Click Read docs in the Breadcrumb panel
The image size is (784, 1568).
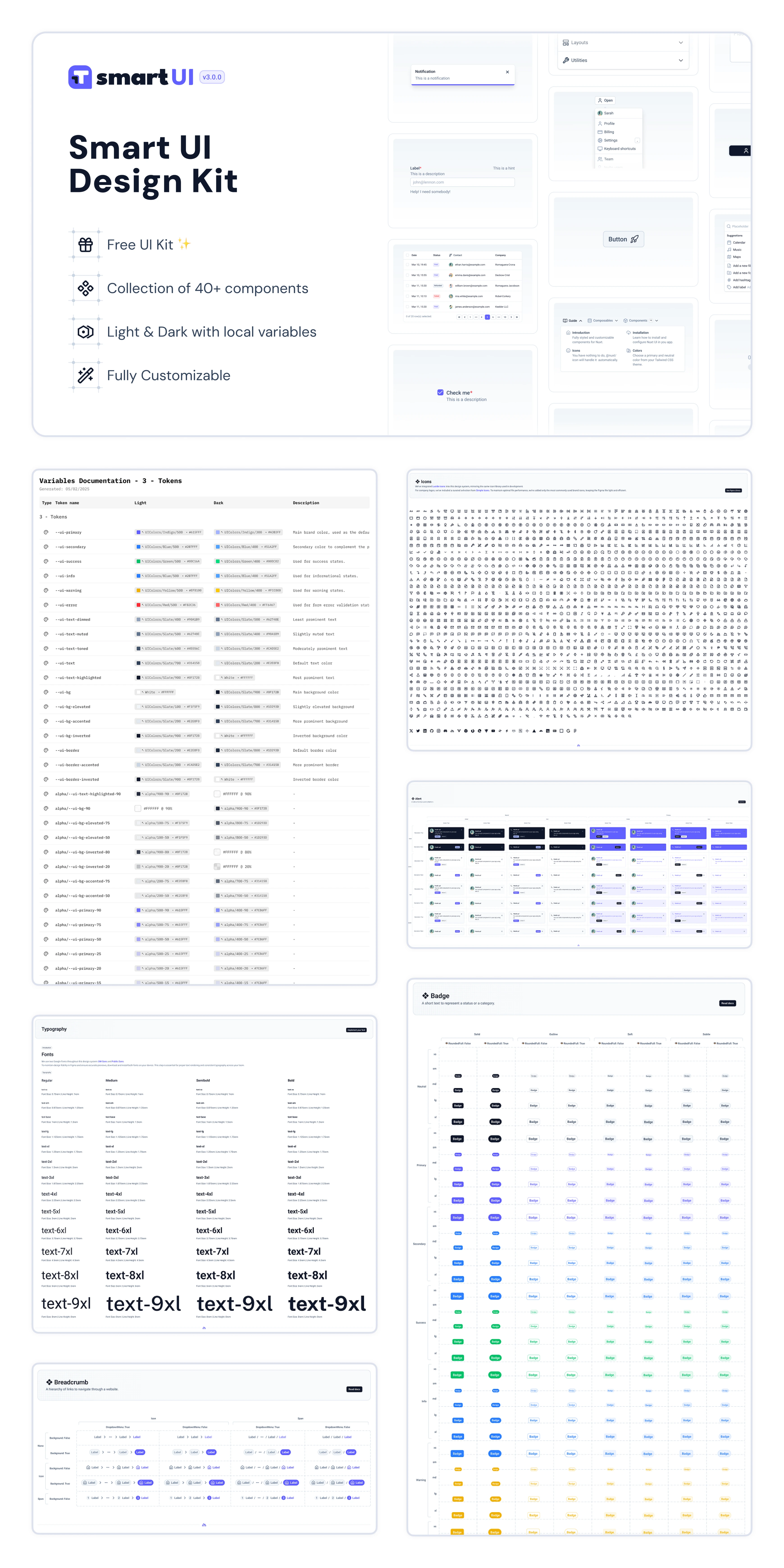coord(354,1389)
